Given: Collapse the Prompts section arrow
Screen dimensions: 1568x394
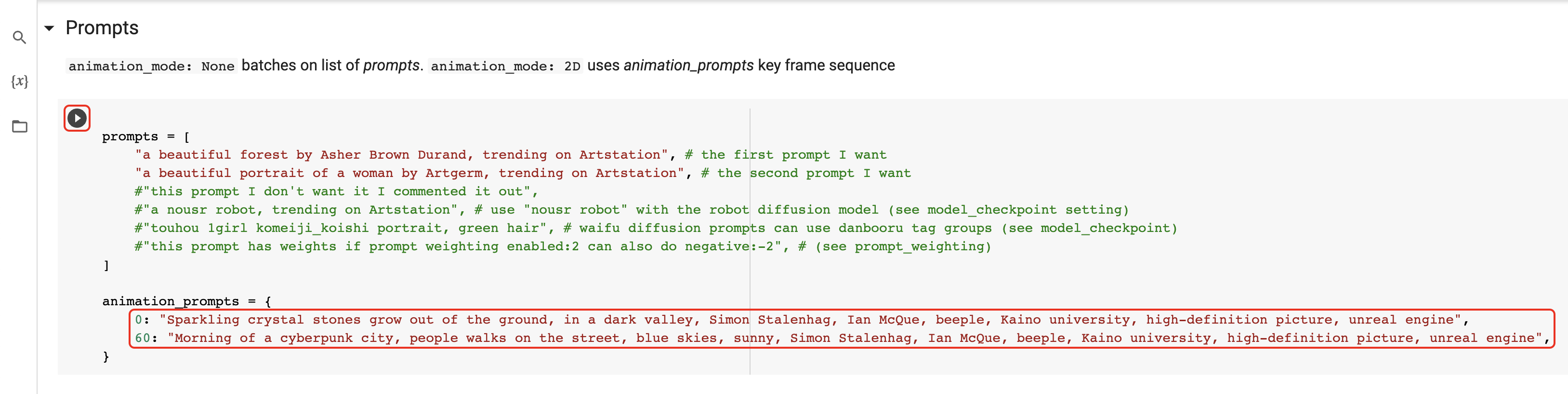Looking at the screenshot, I should 49,28.
